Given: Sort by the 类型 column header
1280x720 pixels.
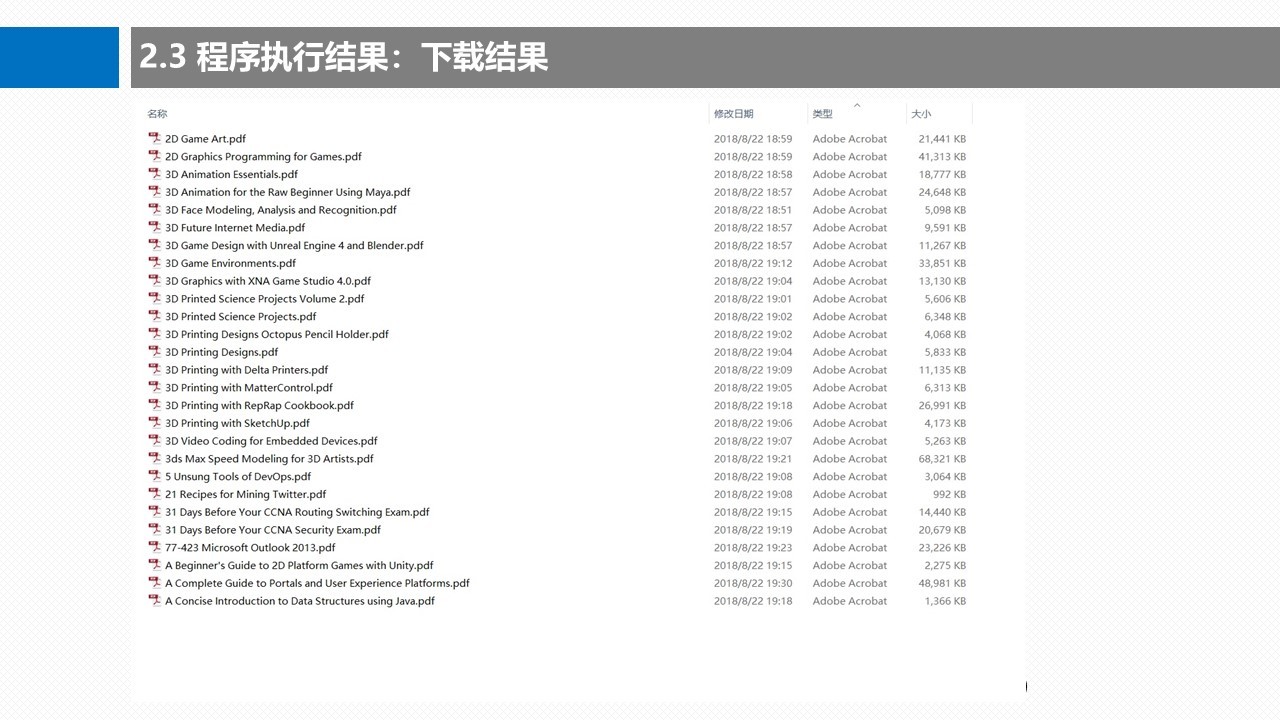Looking at the screenshot, I should (822, 114).
